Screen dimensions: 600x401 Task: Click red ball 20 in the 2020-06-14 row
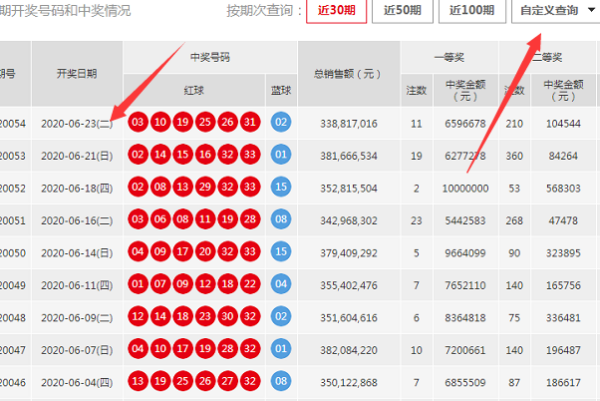click(x=205, y=252)
